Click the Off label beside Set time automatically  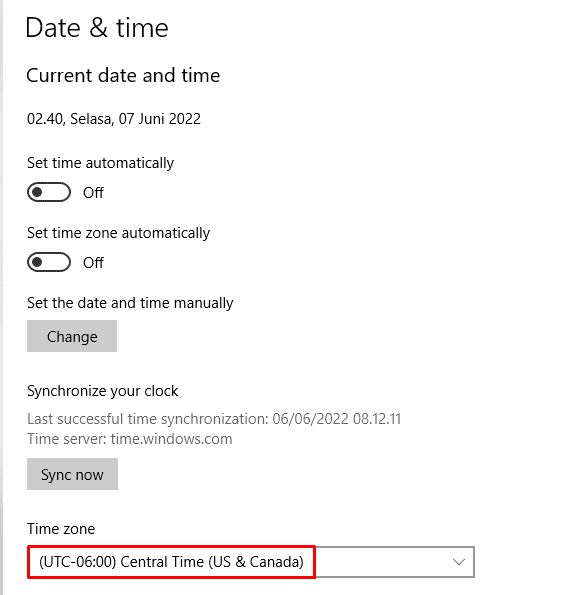pyautogui.click(x=93, y=193)
